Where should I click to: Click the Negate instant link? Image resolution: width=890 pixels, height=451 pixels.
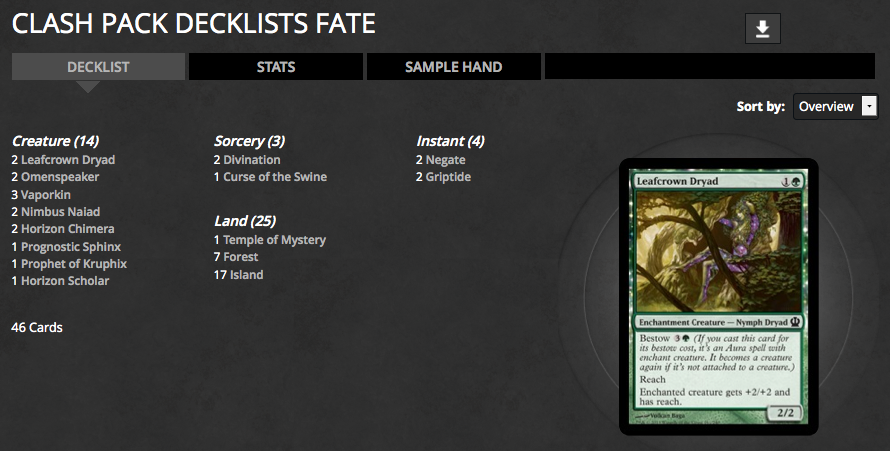coord(446,160)
